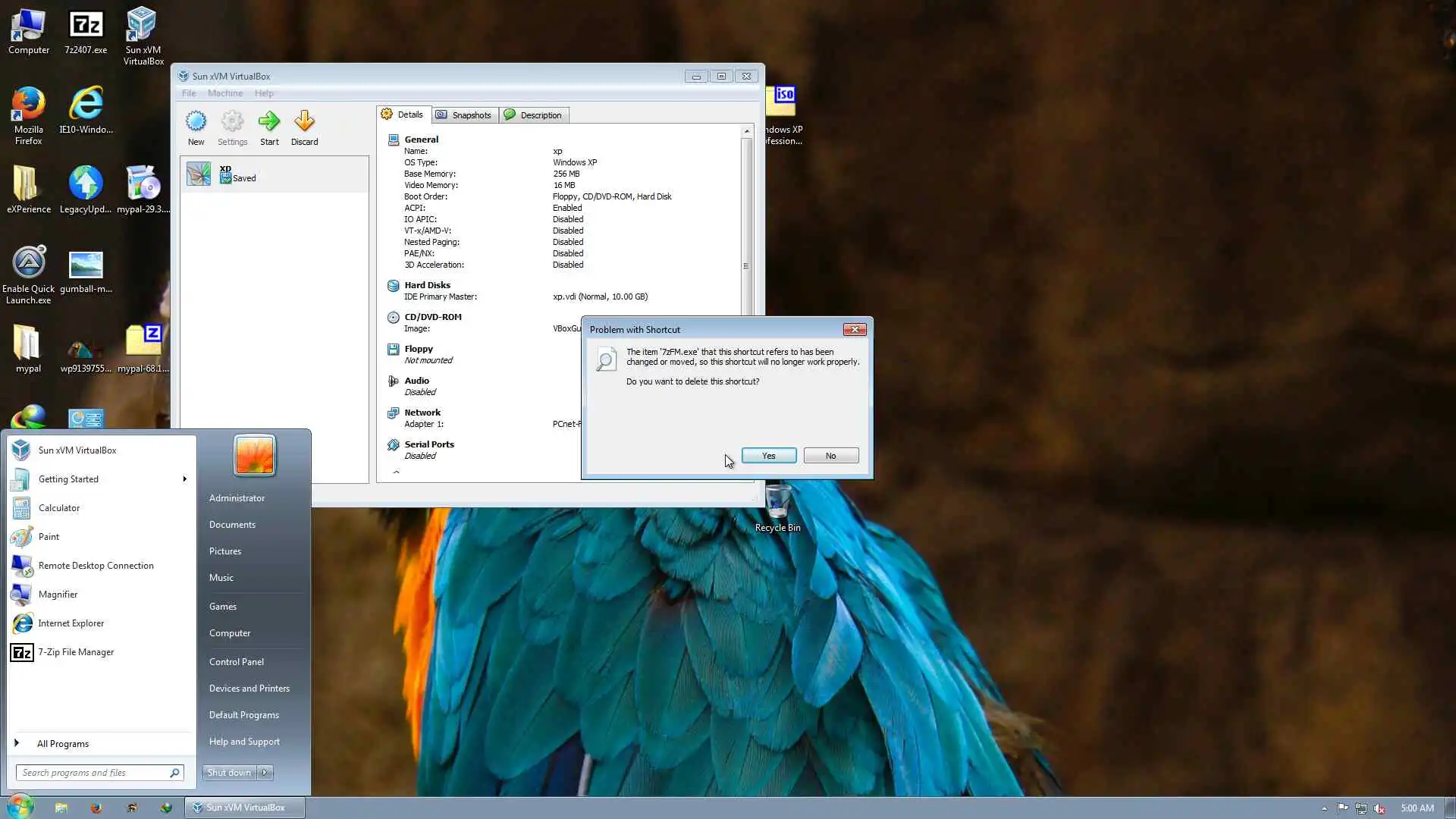This screenshot has height=819, width=1456.
Task: Switch to the Snapshots tab
Action: click(464, 115)
